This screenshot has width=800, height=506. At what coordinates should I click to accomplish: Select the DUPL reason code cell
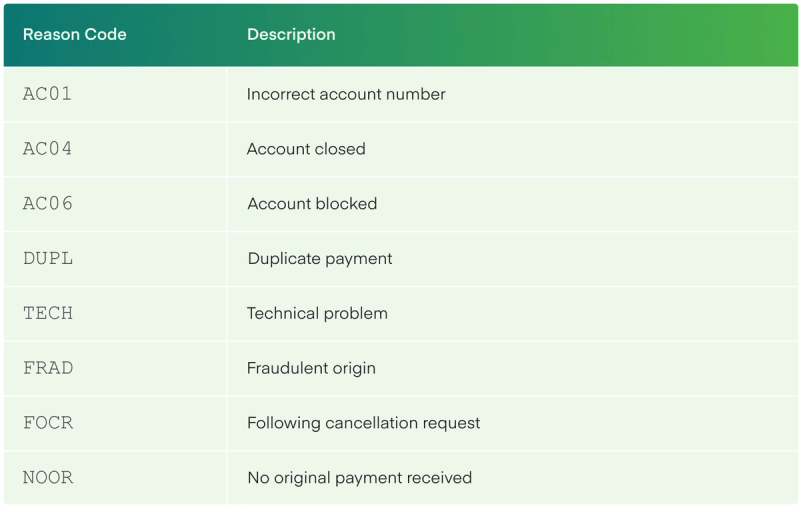(x=48, y=258)
